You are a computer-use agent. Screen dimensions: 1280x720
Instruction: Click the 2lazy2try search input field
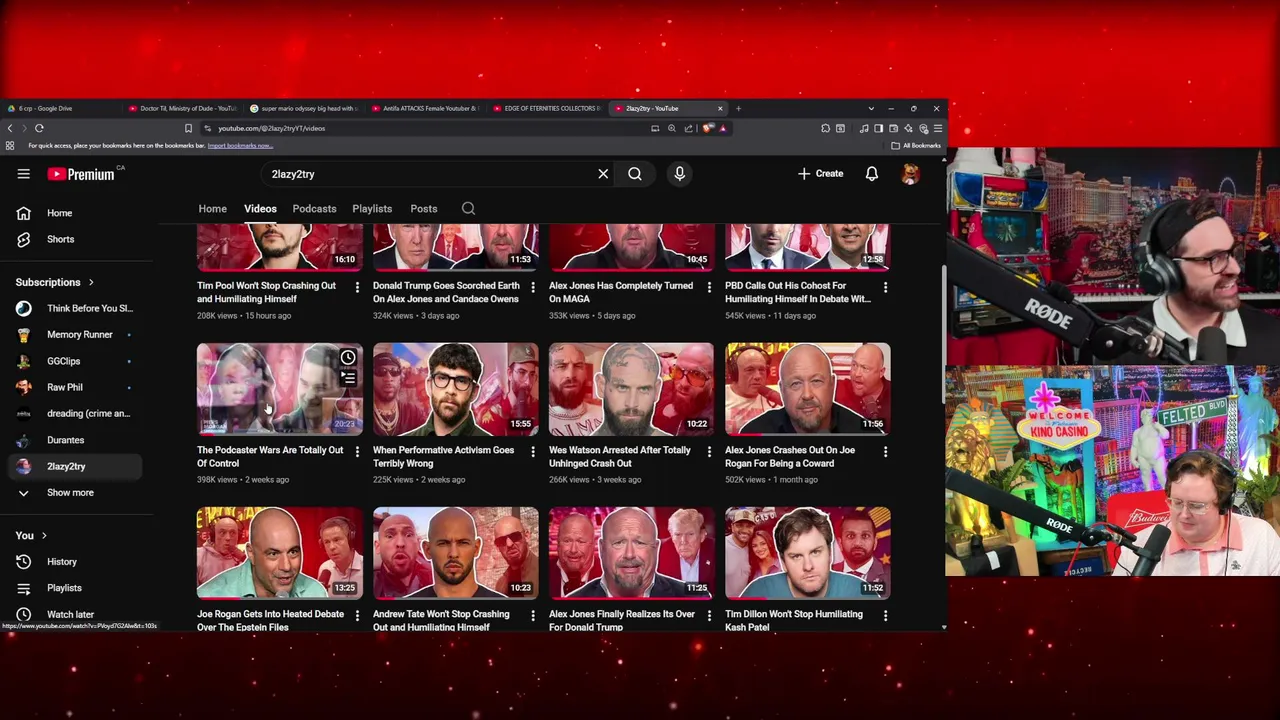(x=430, y=174)
